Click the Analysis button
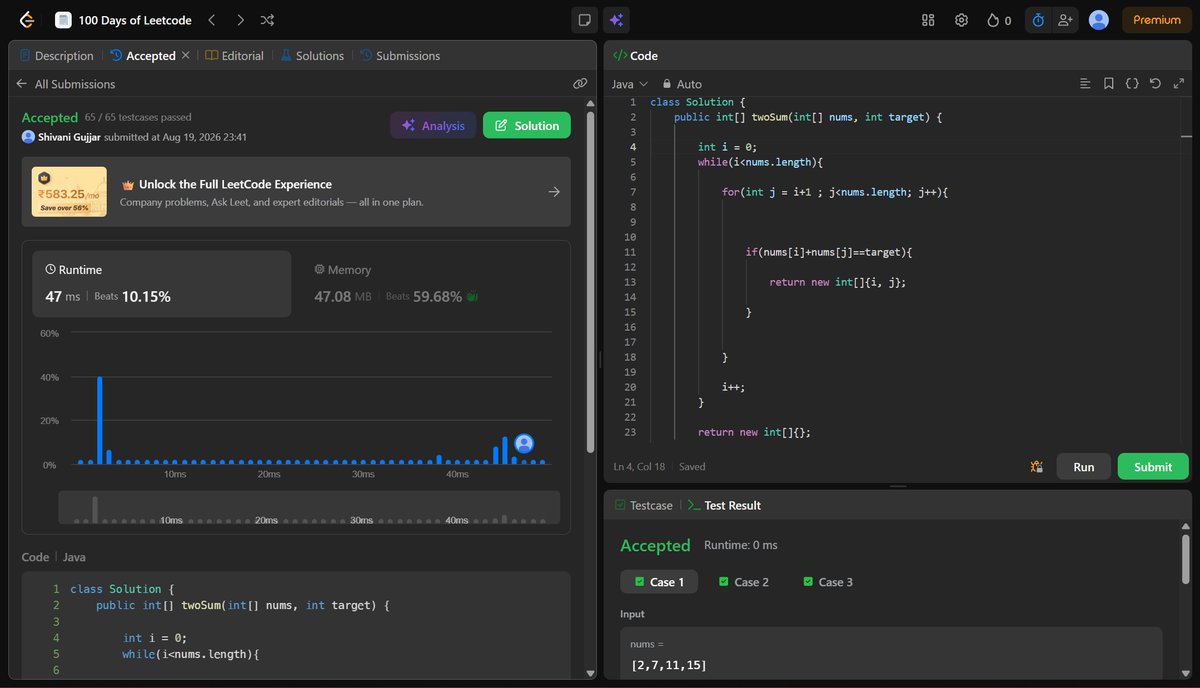 (433, 125)
